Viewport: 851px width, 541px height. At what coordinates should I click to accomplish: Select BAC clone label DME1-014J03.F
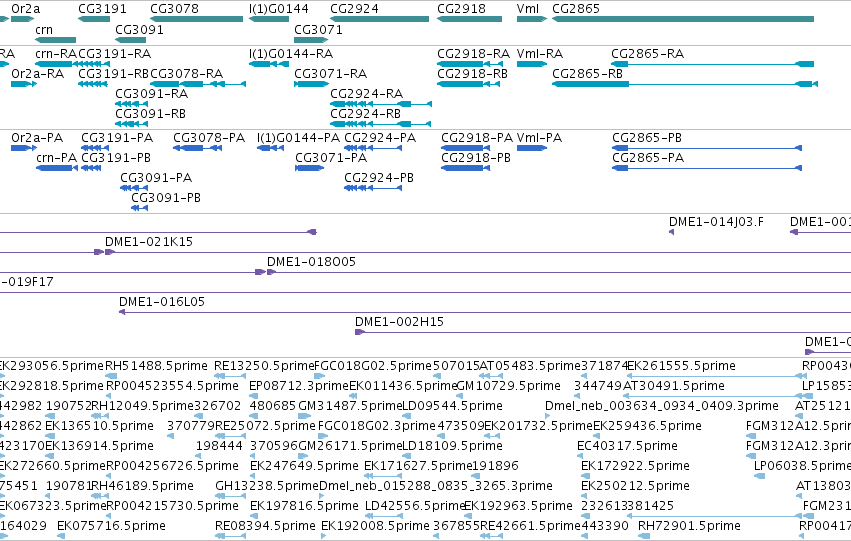coord(716,221)
